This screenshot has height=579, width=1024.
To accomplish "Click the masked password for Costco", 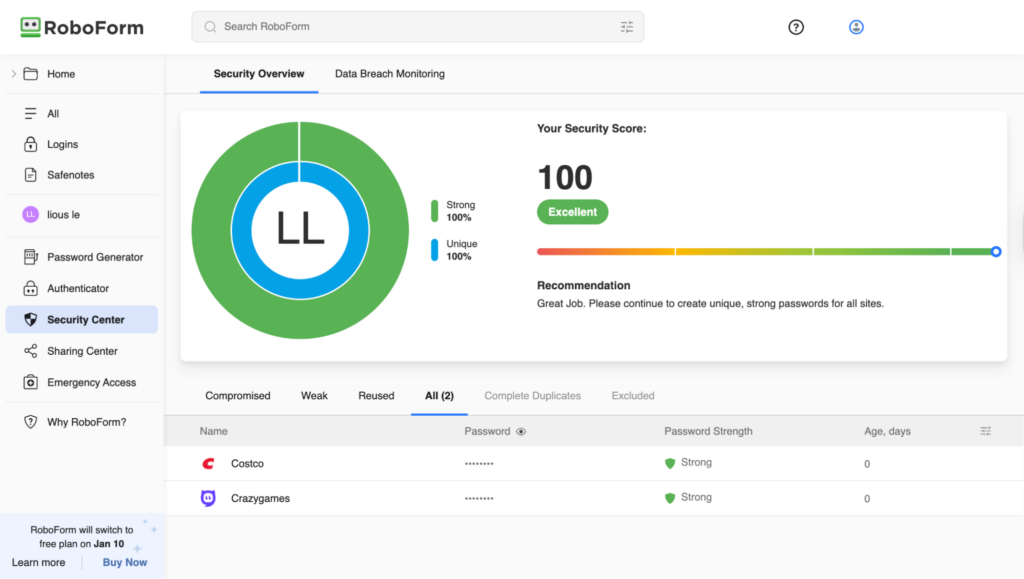I will pos(479,463).
